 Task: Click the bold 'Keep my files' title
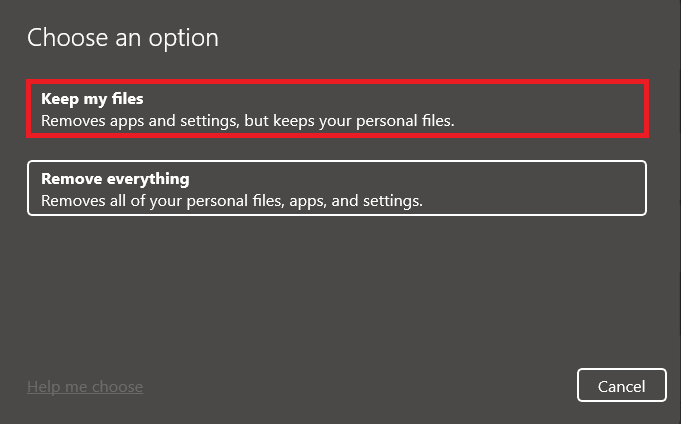[x=92, y=99]
